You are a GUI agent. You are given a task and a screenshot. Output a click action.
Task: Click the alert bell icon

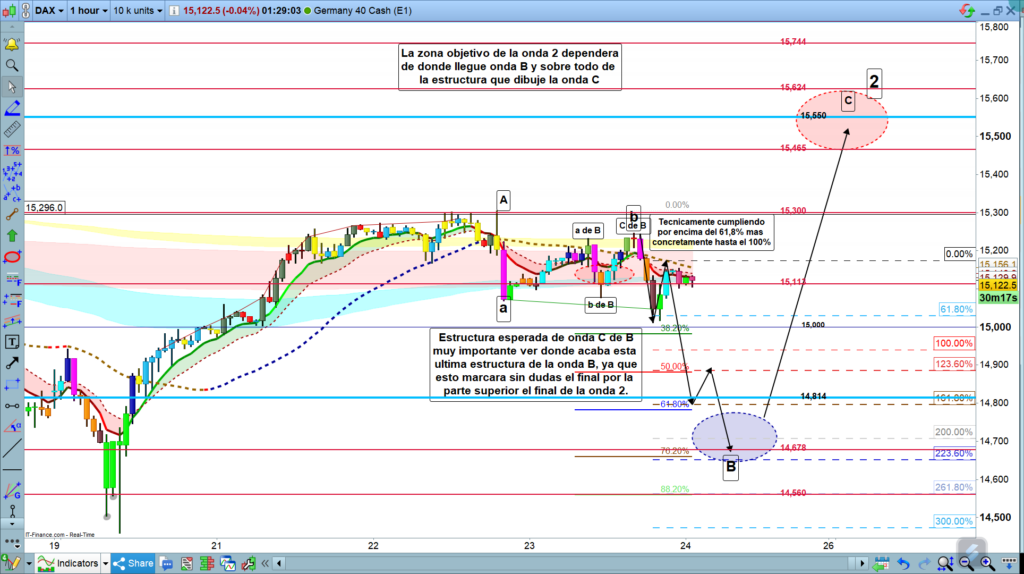tap(12, 45)
